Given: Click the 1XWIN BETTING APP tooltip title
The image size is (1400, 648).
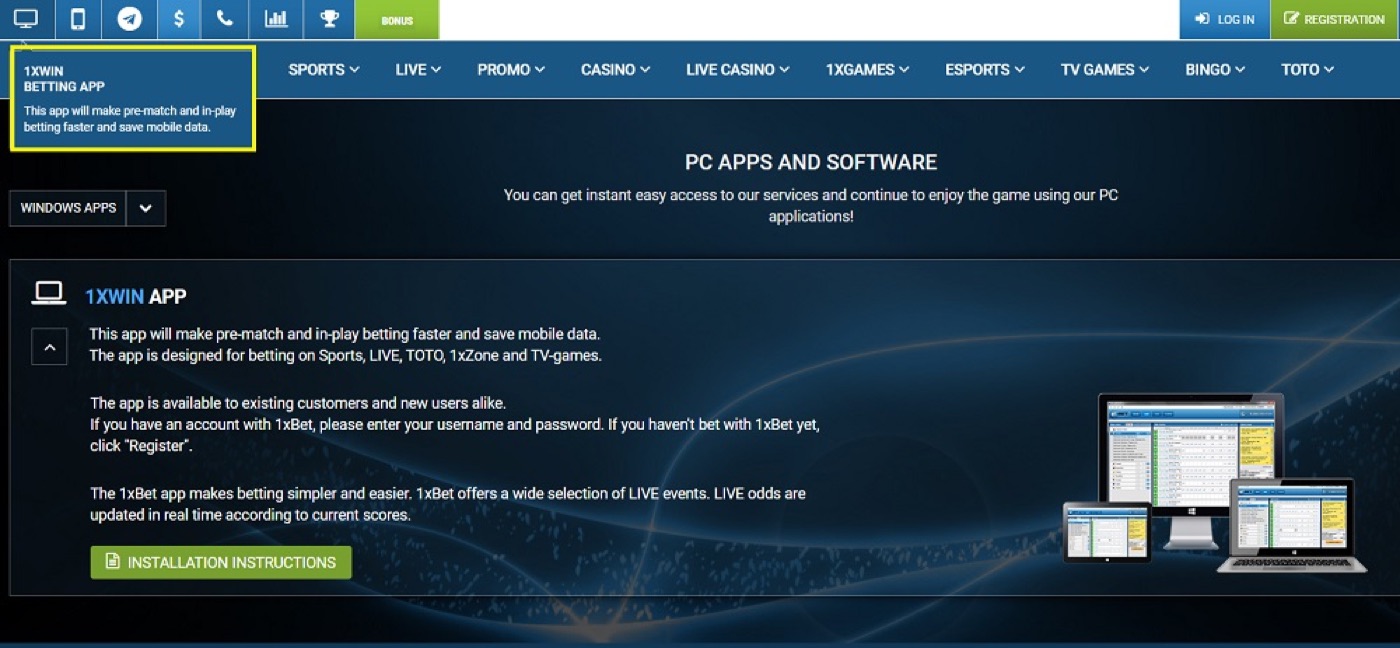Looking at the screenshot, I should tap(64, 79).
